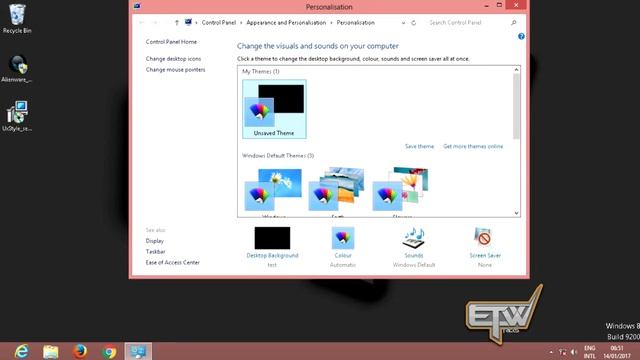Click the Back navigation arrow
Image resolution: width=640 pixels, height=360 pixels.
(142, 23)
